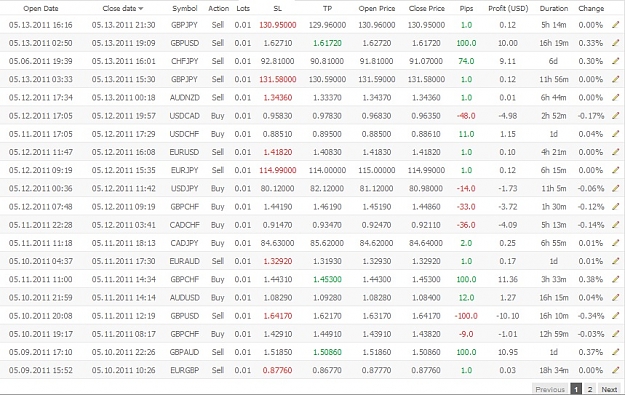Edit the USDCAD trade row
Image resolution: width=625 pixels, height=395 pixels.
tap(616, 116)
